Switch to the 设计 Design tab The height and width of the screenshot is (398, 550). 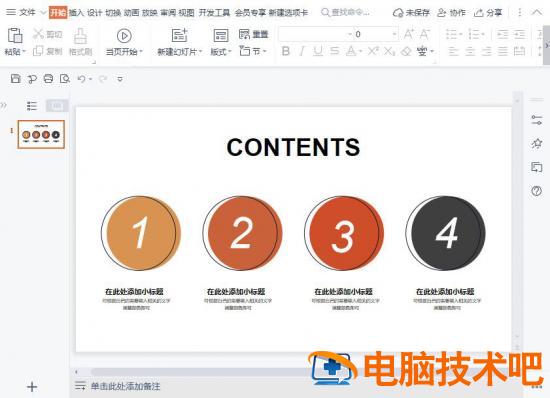(94, 13)
